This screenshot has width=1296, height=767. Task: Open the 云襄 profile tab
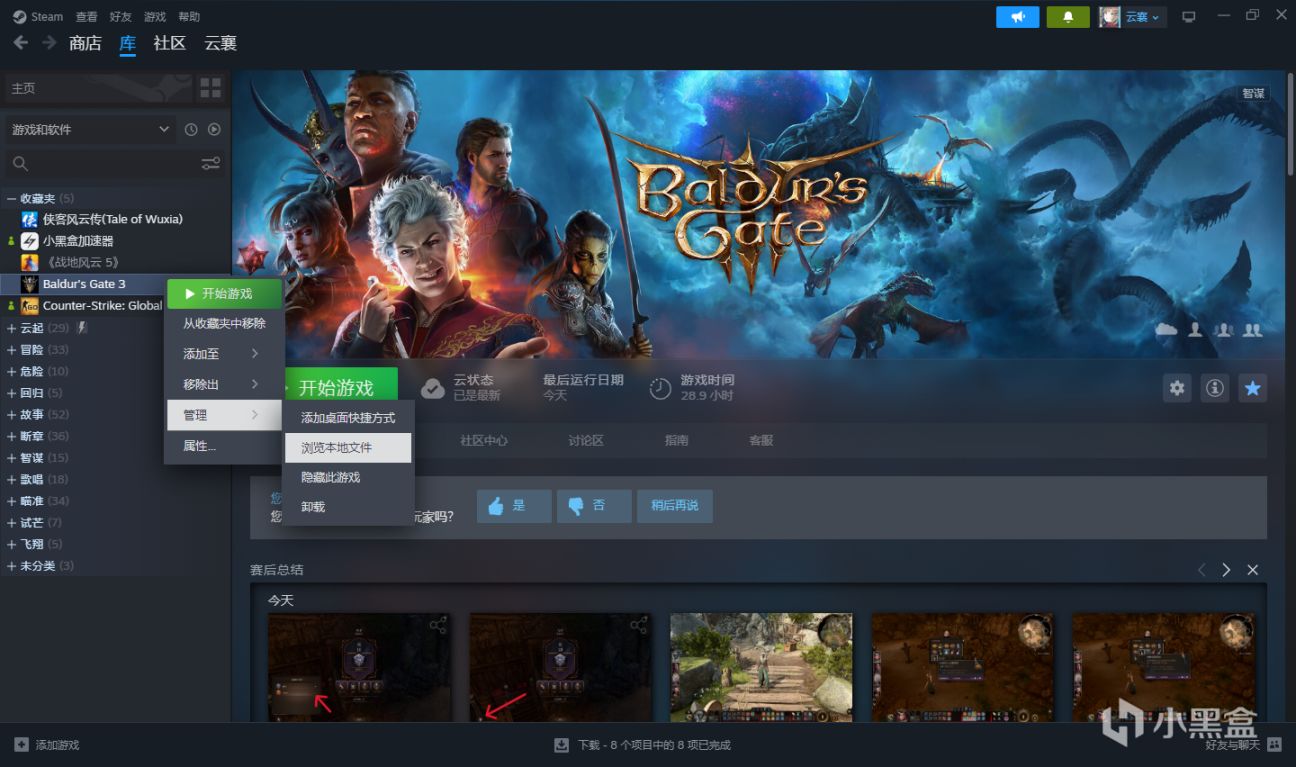click(x=220, y=43)
